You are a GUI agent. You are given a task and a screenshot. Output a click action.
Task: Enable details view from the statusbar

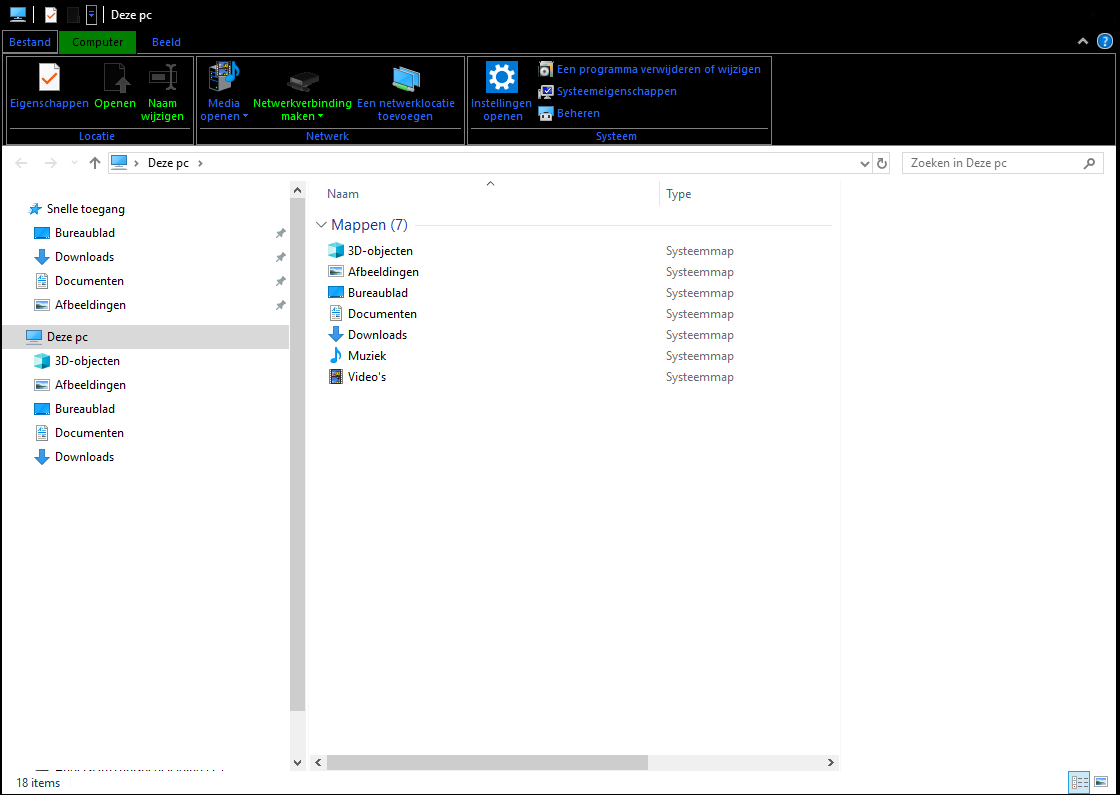pyautogui.click(x=1079, y=782)
